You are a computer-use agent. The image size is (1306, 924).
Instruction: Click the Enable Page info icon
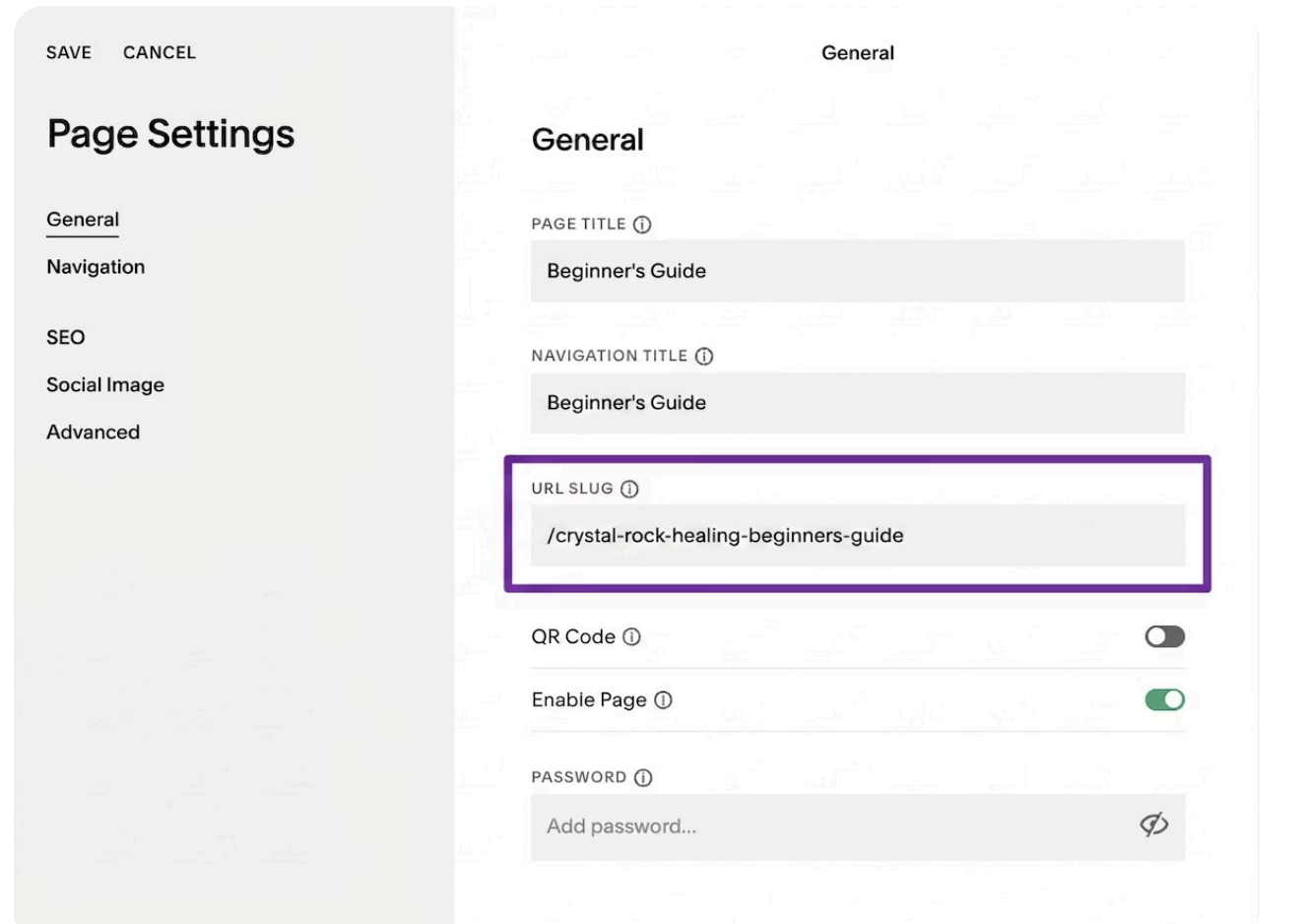[664, 700]
